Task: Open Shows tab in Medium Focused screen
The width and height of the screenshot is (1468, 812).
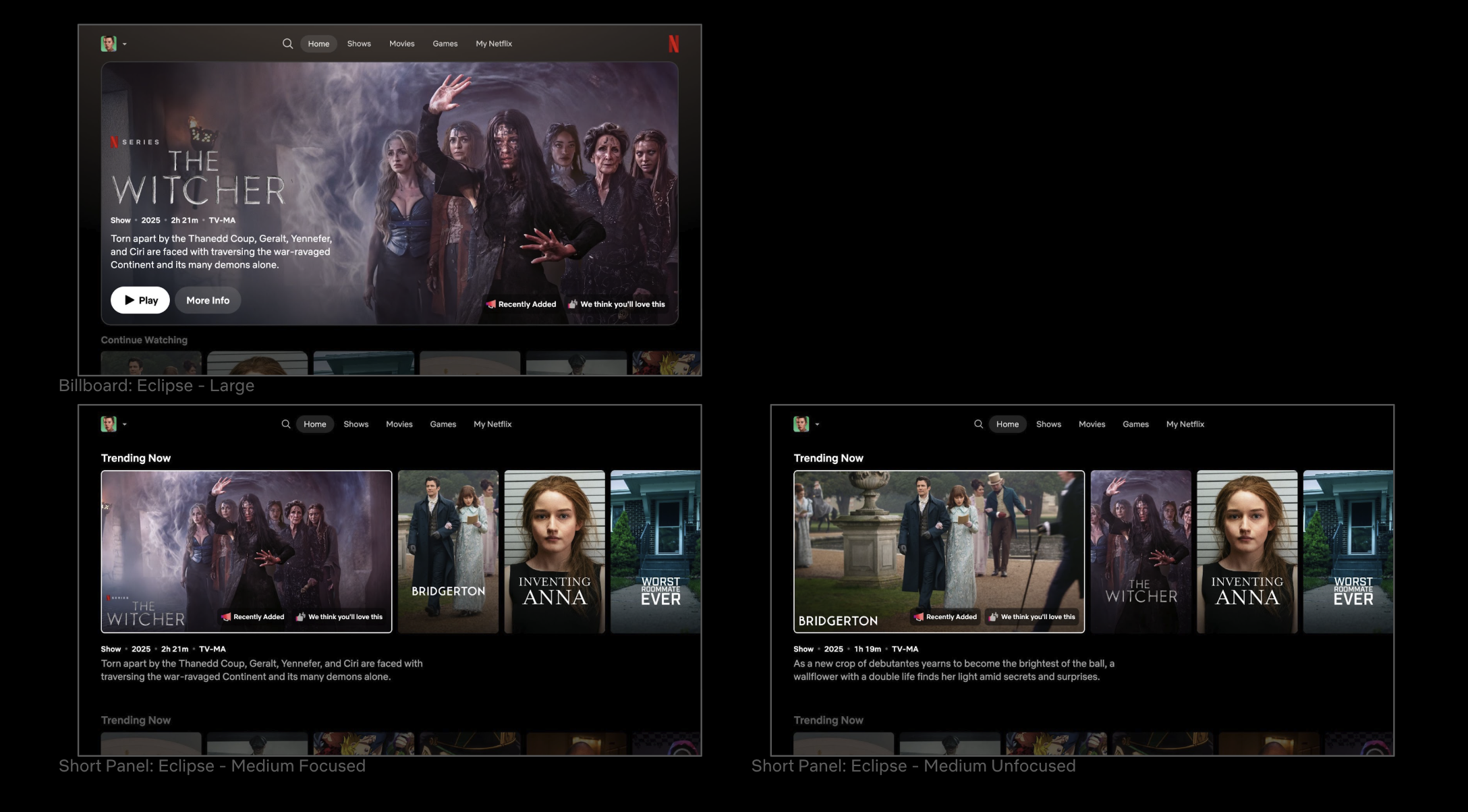Action: [x=356, y=424]
